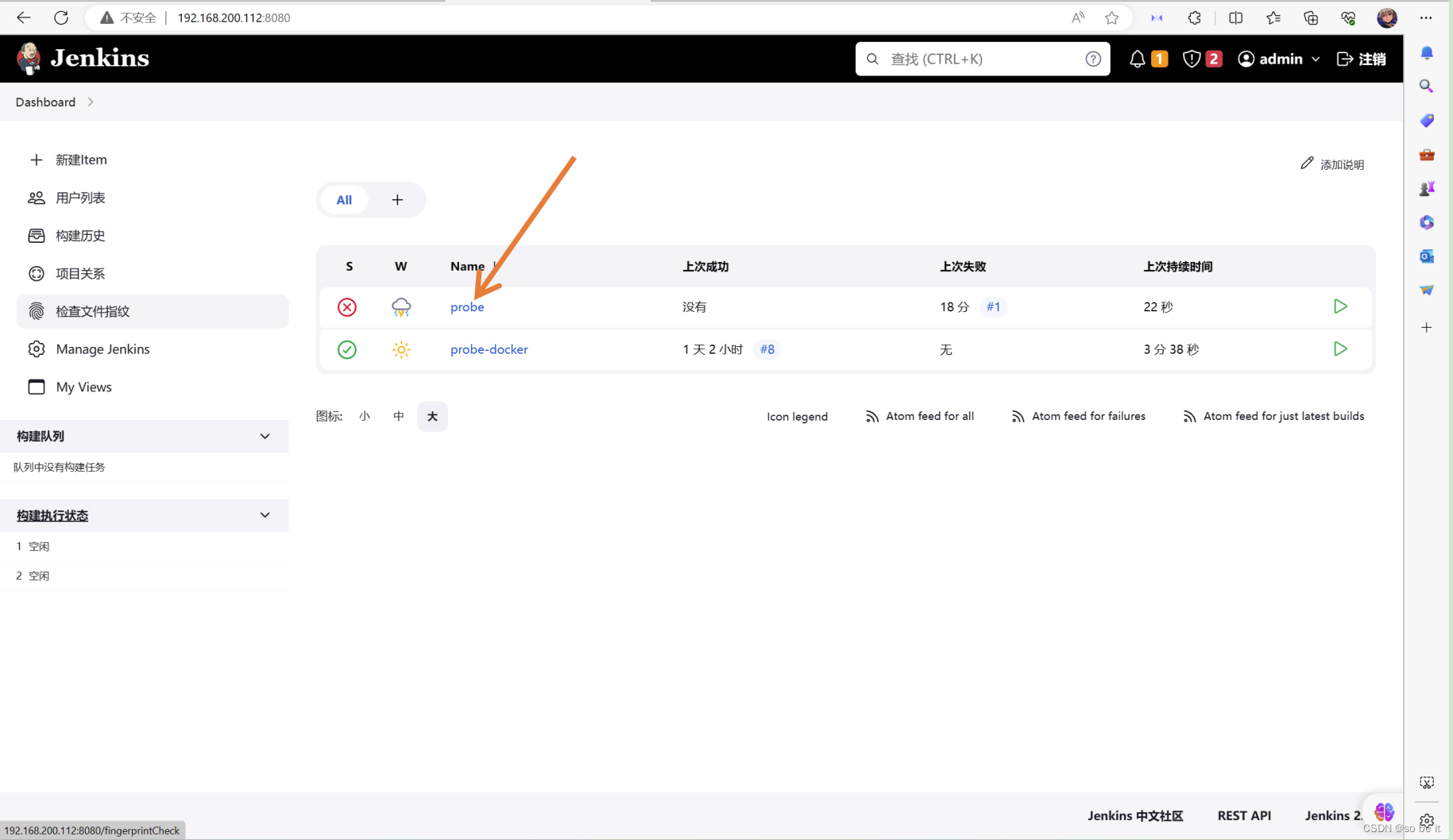The height and width of the screenshot is (840, 1453).
Task: Click the pencil icon for 添加说明
Action: coord(1307,163)
